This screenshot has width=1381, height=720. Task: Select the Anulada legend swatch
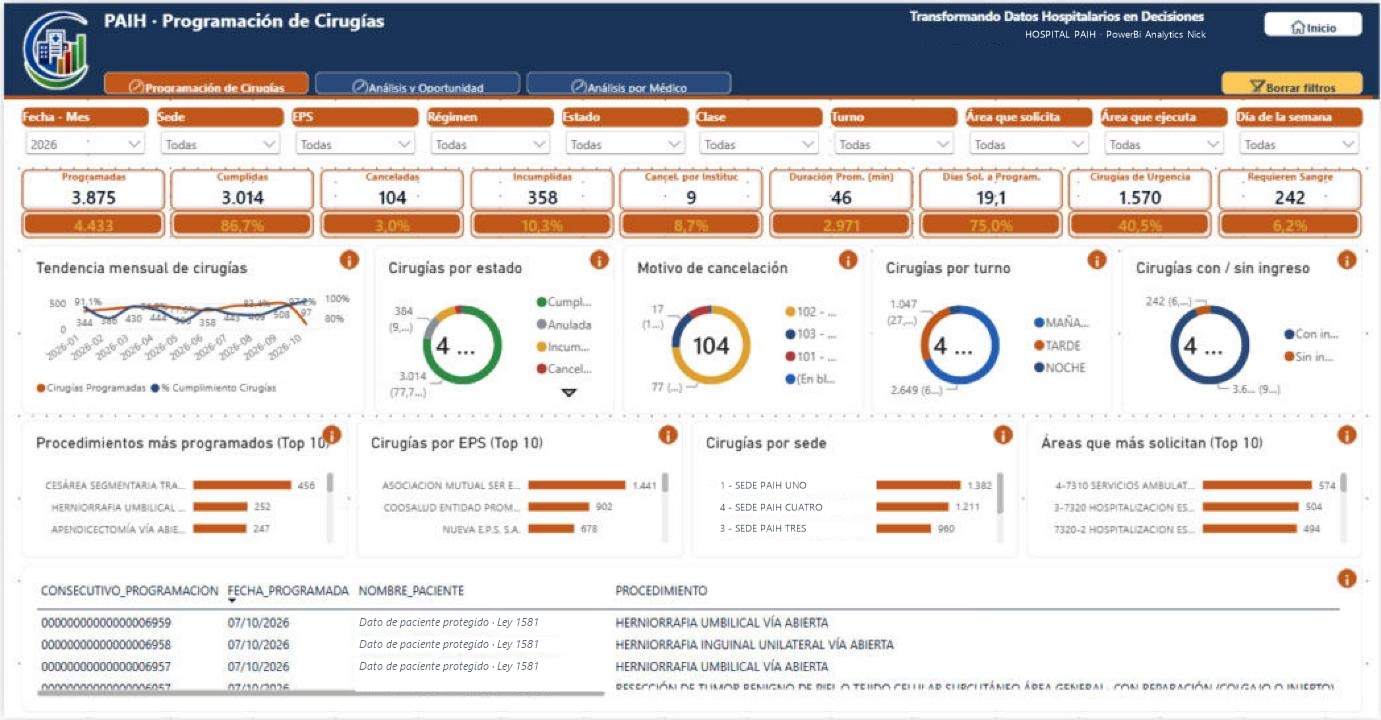[542, 324]
